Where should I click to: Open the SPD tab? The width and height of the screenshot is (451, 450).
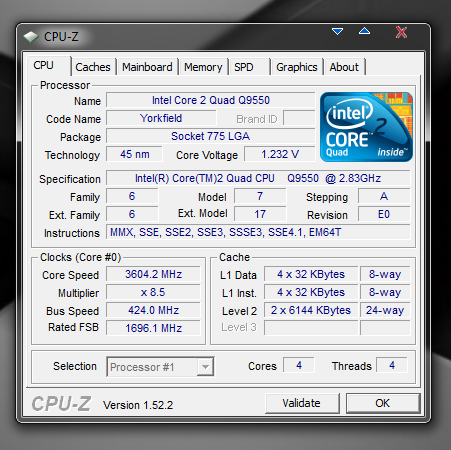[249, 67]
